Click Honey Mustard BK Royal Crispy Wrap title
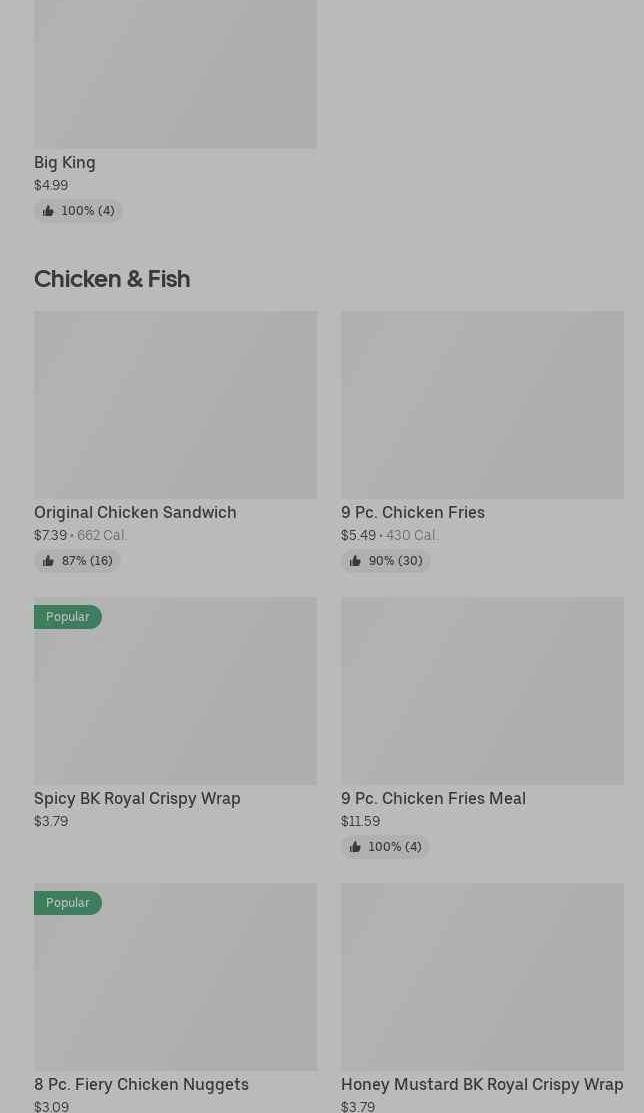Screen dimensions: 644x1113 pyautogui.click(x=482, y=1084)
